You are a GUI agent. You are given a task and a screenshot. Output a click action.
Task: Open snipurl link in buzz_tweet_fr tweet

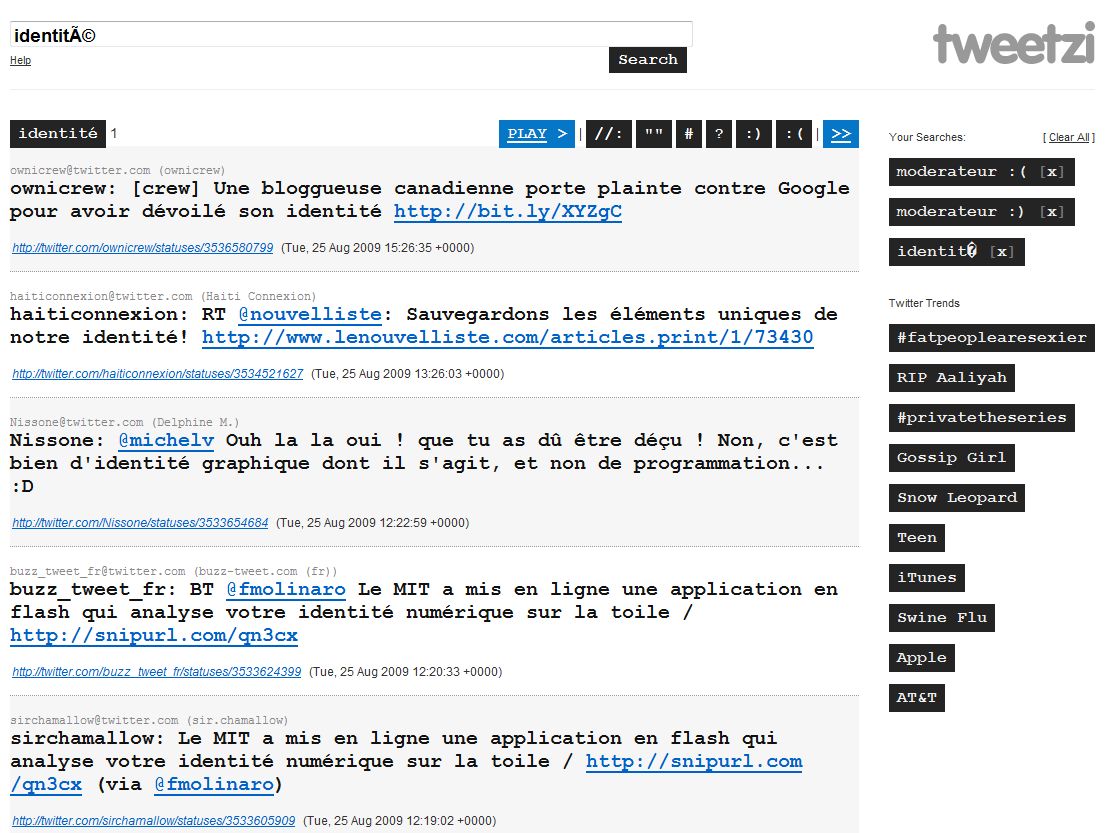pyautogui.click(x=154, y=635)
